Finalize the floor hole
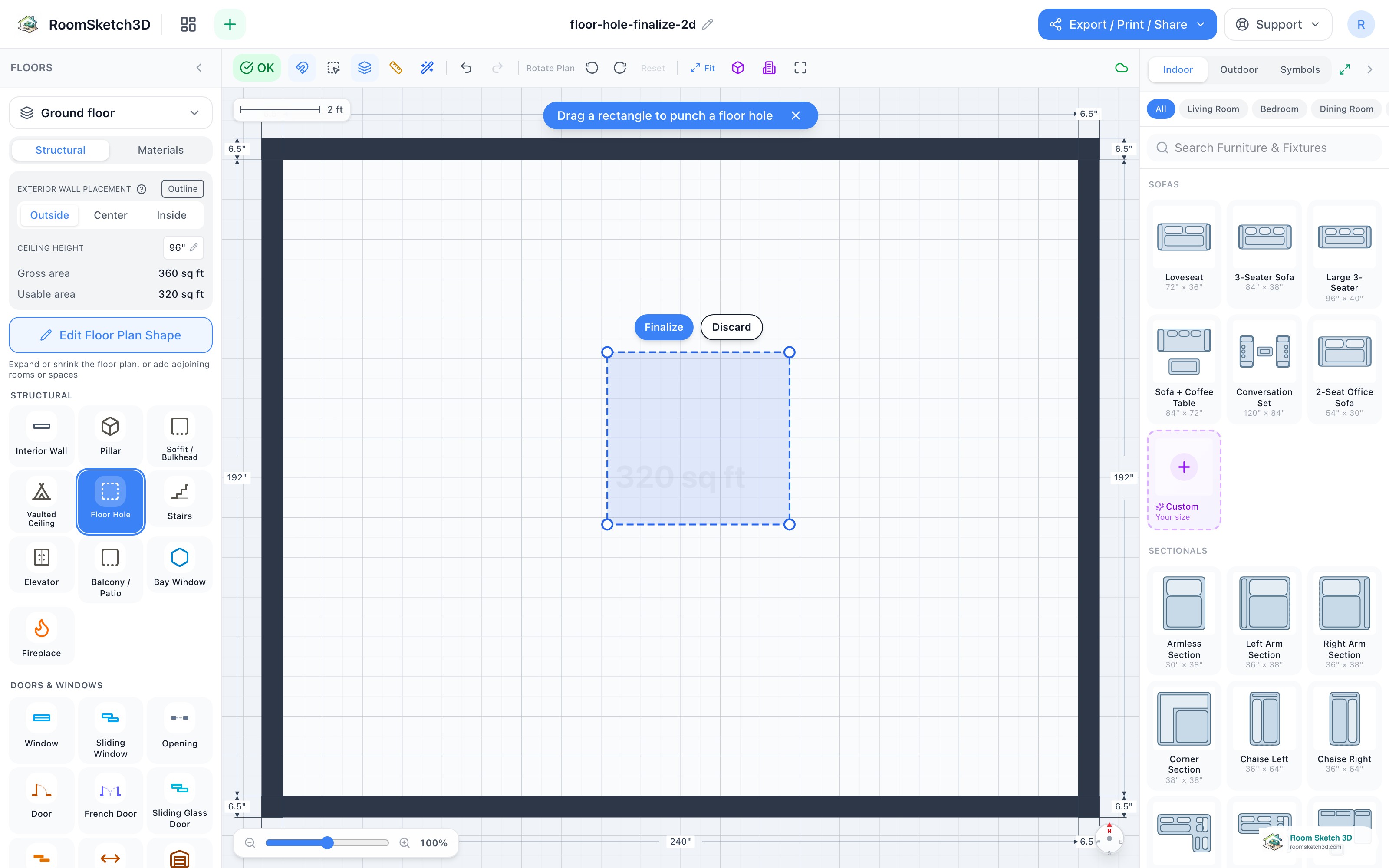 coord(664,327)
